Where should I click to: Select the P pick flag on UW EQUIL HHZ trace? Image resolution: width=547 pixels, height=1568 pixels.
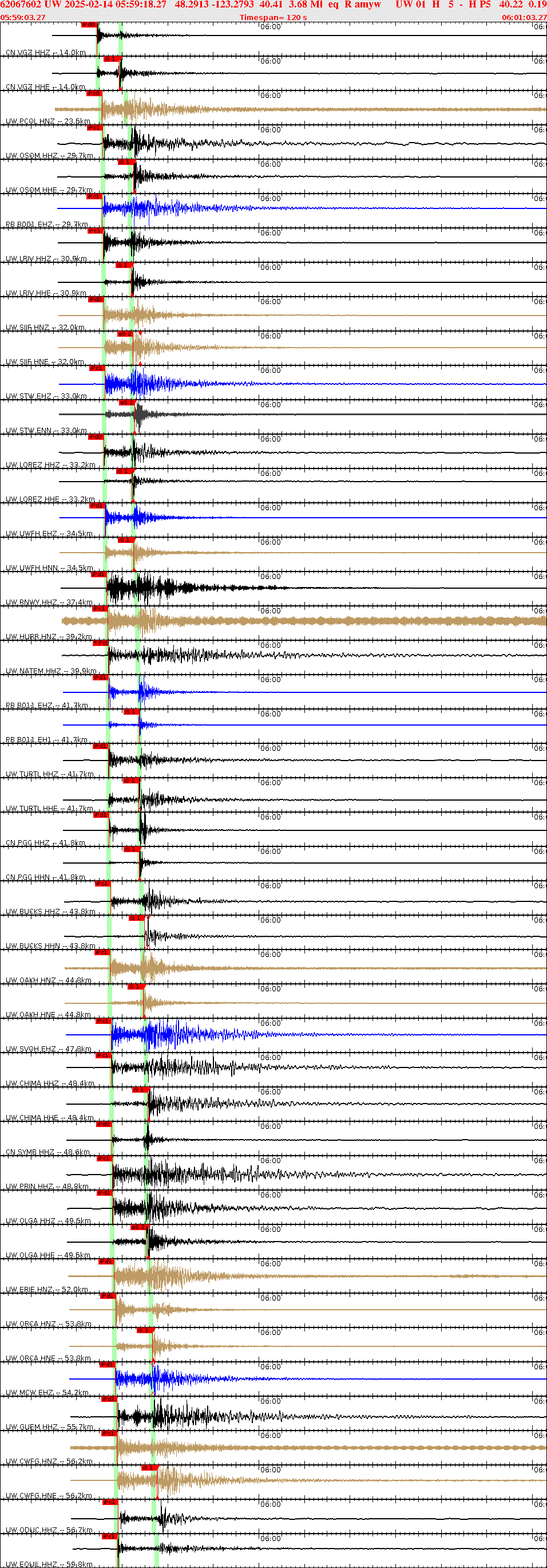coord(109,1537)
